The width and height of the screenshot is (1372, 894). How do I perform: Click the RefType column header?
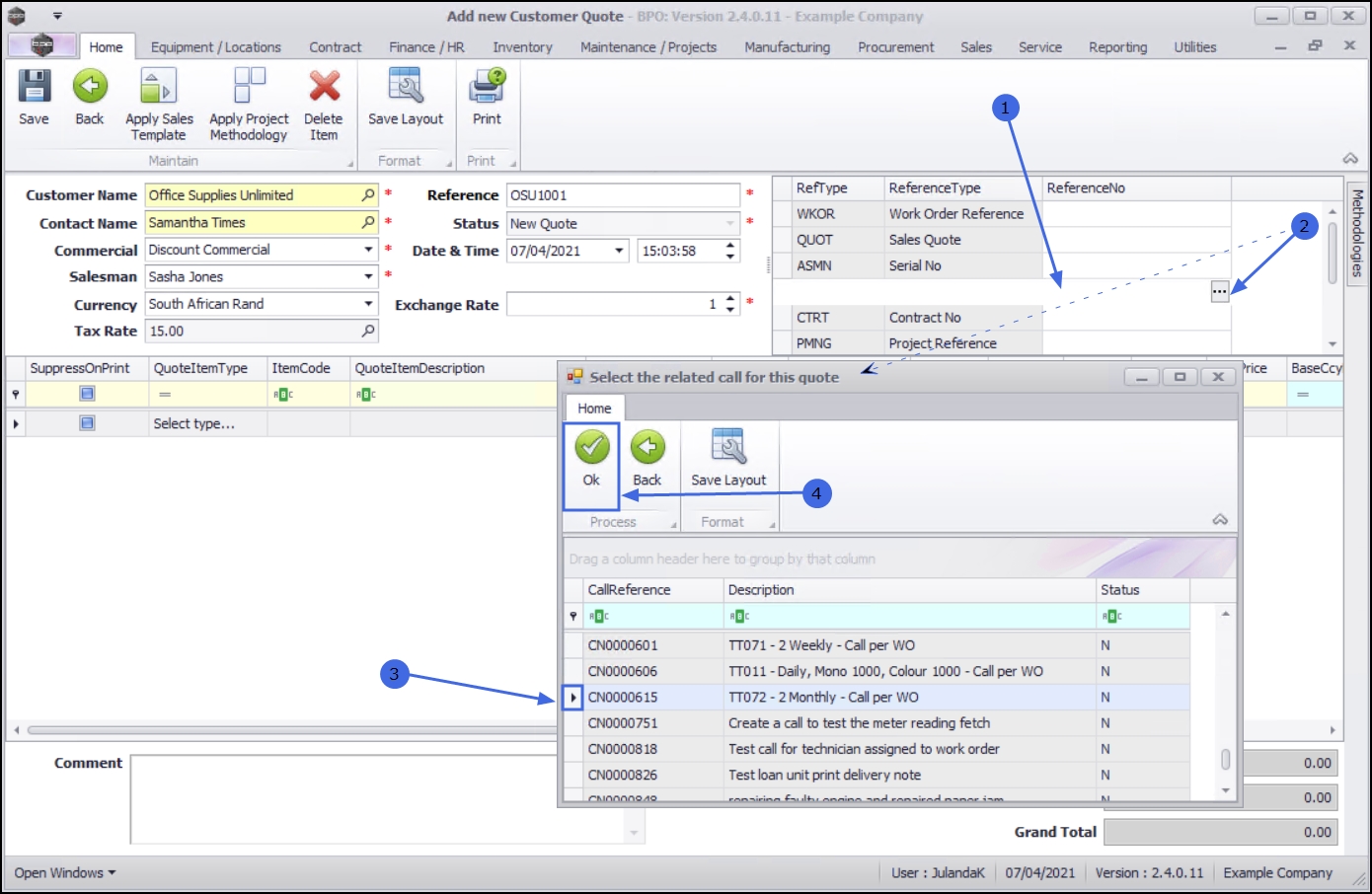pos(837,188)
